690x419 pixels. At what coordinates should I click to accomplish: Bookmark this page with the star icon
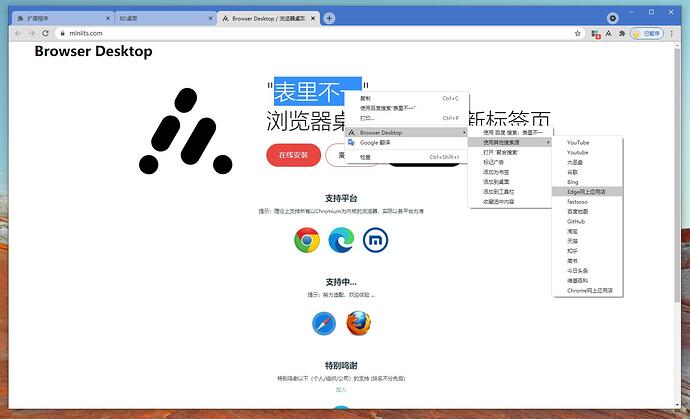(x=577, y=33)
